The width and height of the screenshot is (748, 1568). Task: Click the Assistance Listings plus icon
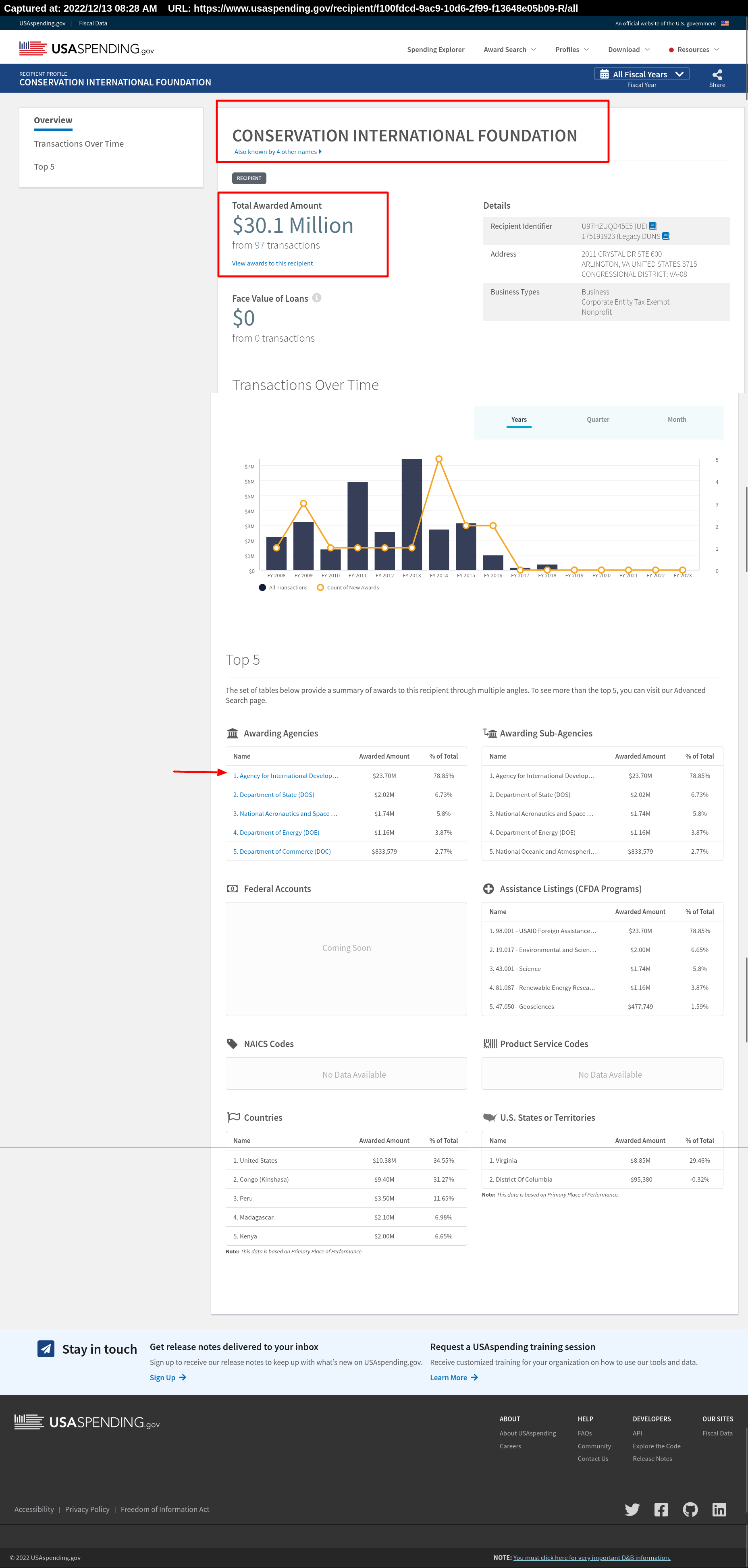coord(488,889)
